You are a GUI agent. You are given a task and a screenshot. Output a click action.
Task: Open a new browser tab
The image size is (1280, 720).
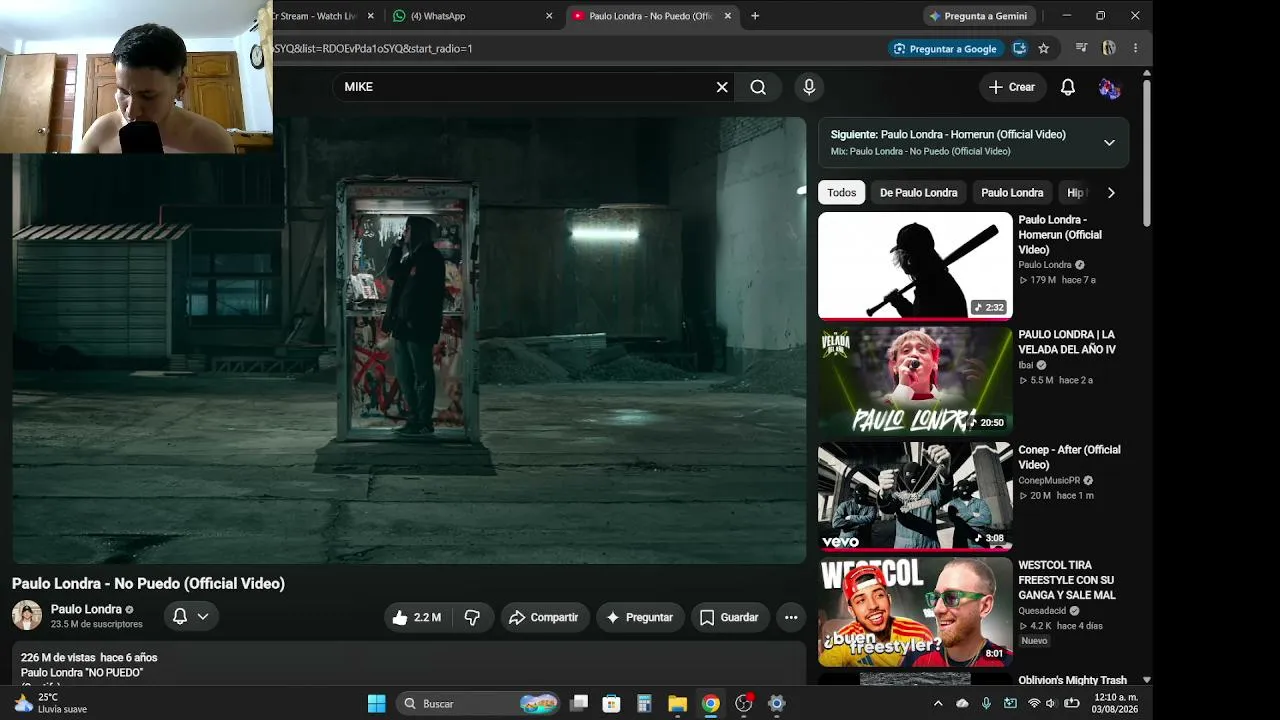[x=755, y=16]
